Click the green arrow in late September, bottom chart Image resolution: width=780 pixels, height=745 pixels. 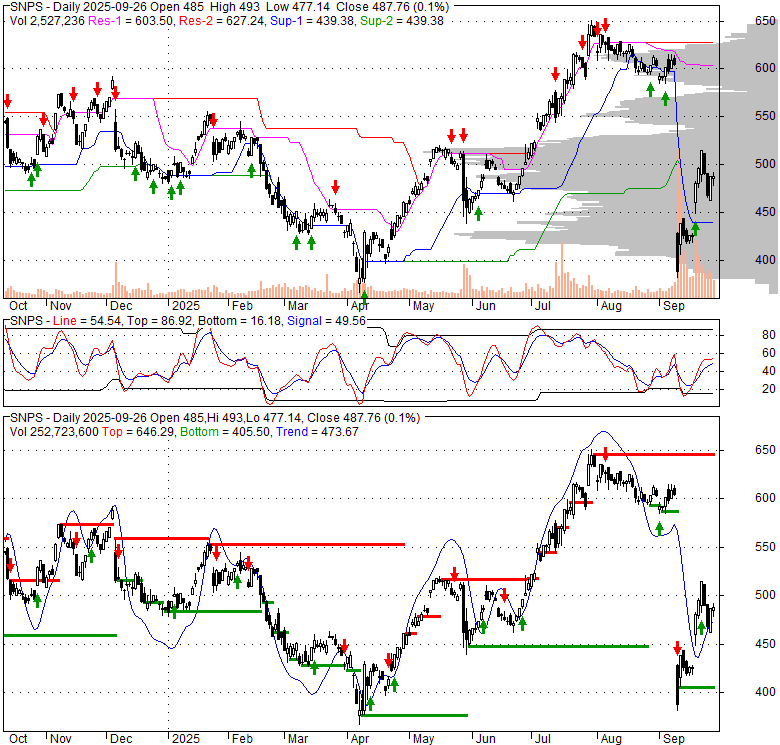(701, 628)
